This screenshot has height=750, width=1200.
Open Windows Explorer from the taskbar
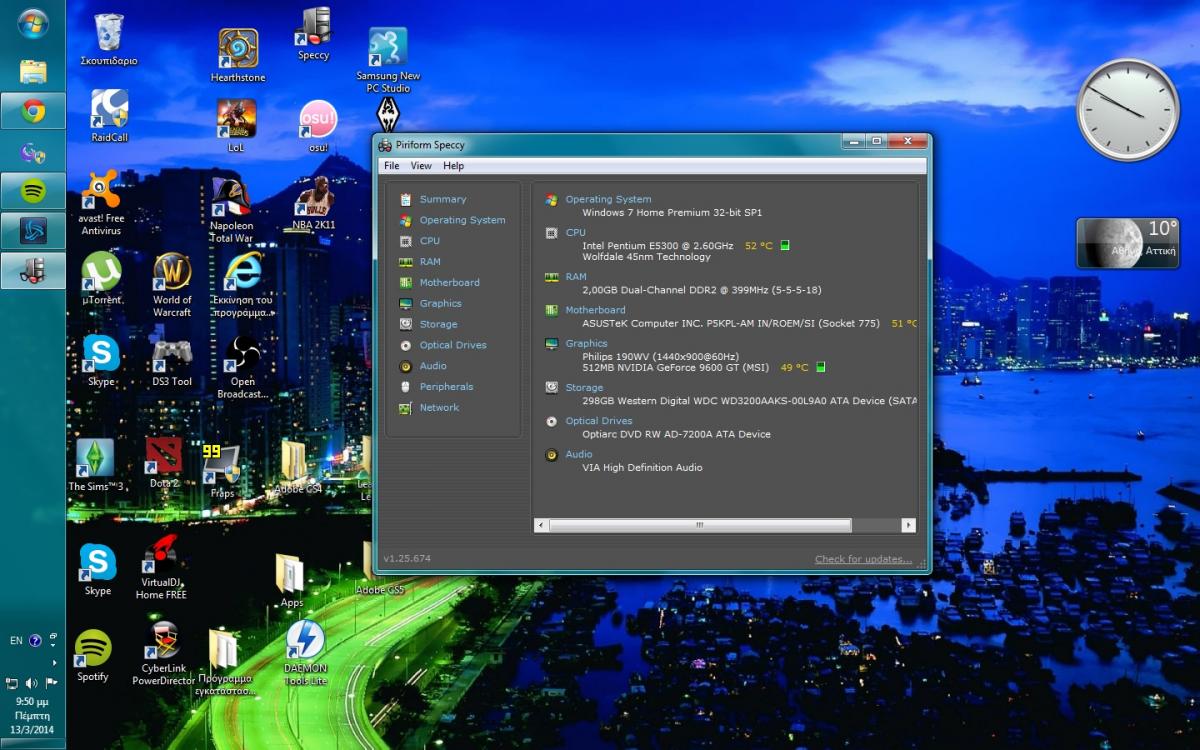tap(33, 71)
